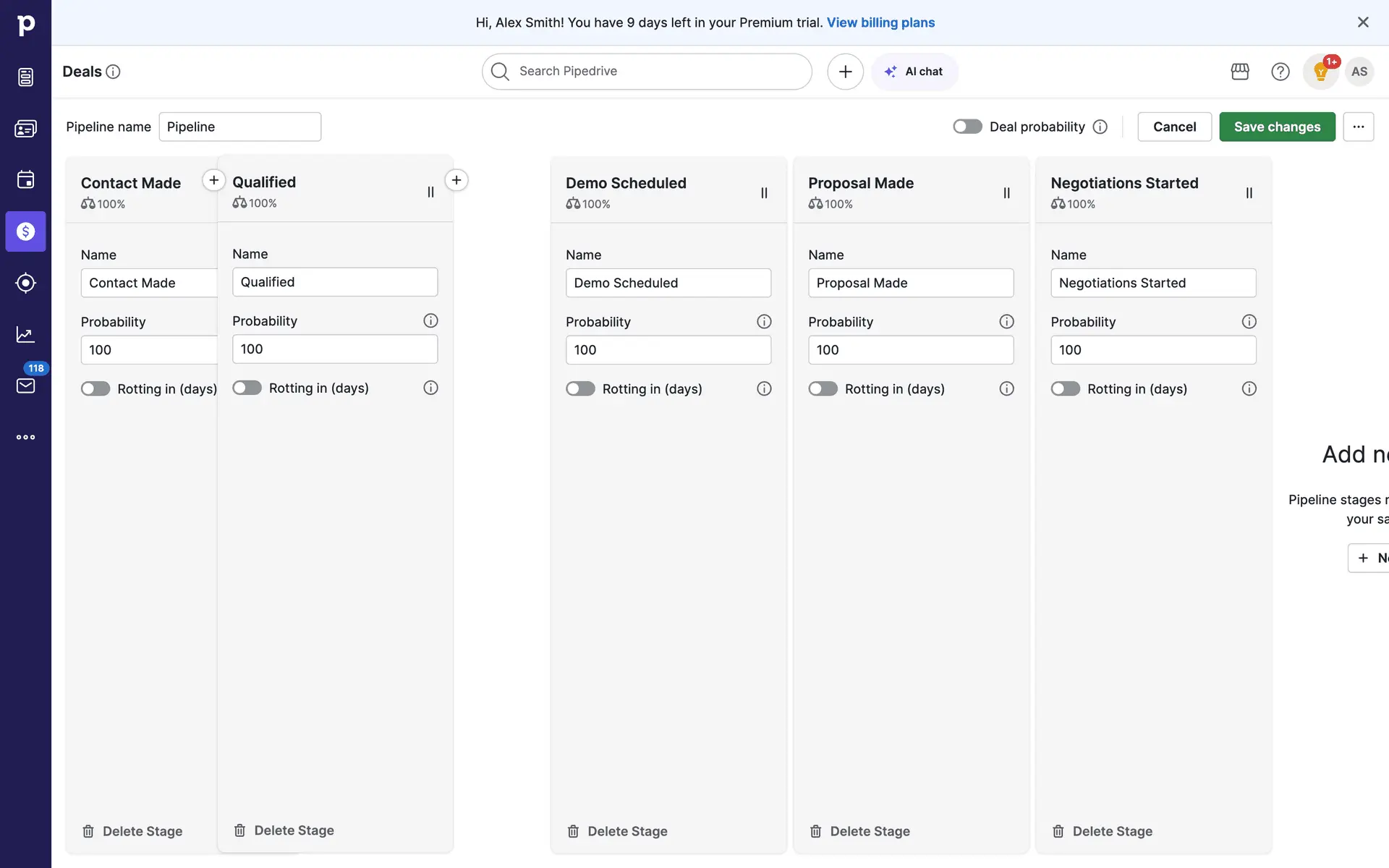Screen dimensions: 1389x868
Task: Open the AI chat panel
Action: (915, 72)
